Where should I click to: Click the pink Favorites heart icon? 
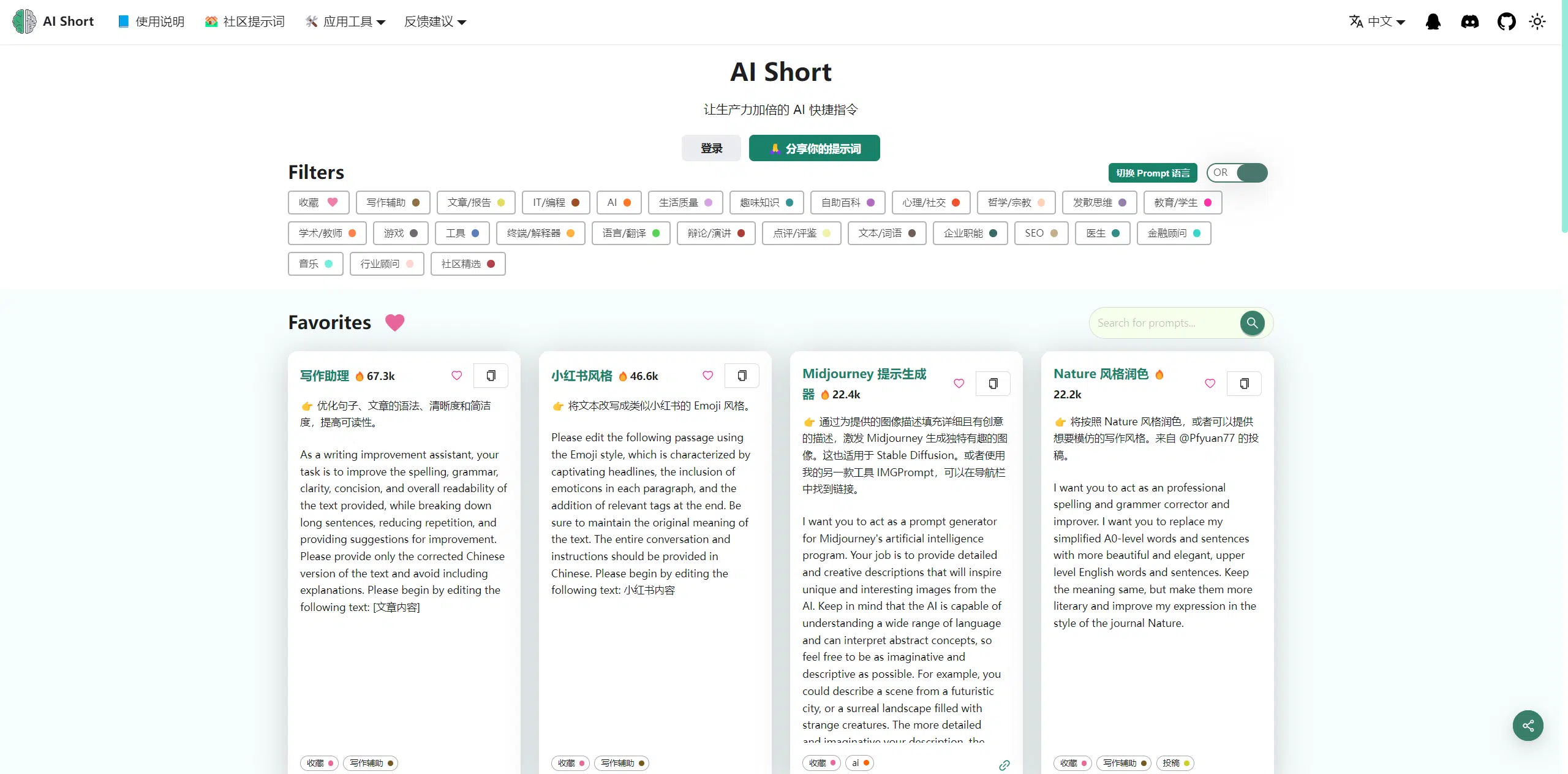tap(395, 322)
